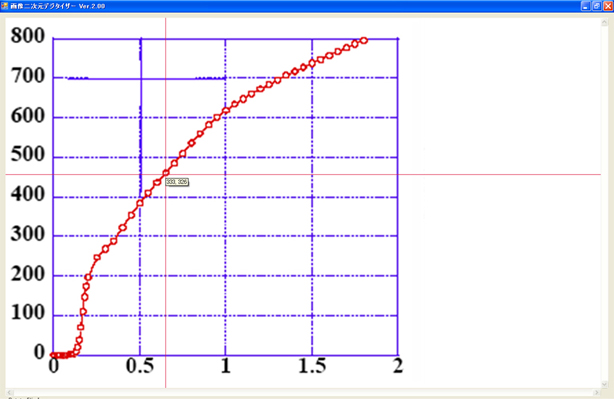The height and width of the screenshot is (399, 614).
Task: Click the 800 label on the y-axis
Action: (x=28, y=36)
